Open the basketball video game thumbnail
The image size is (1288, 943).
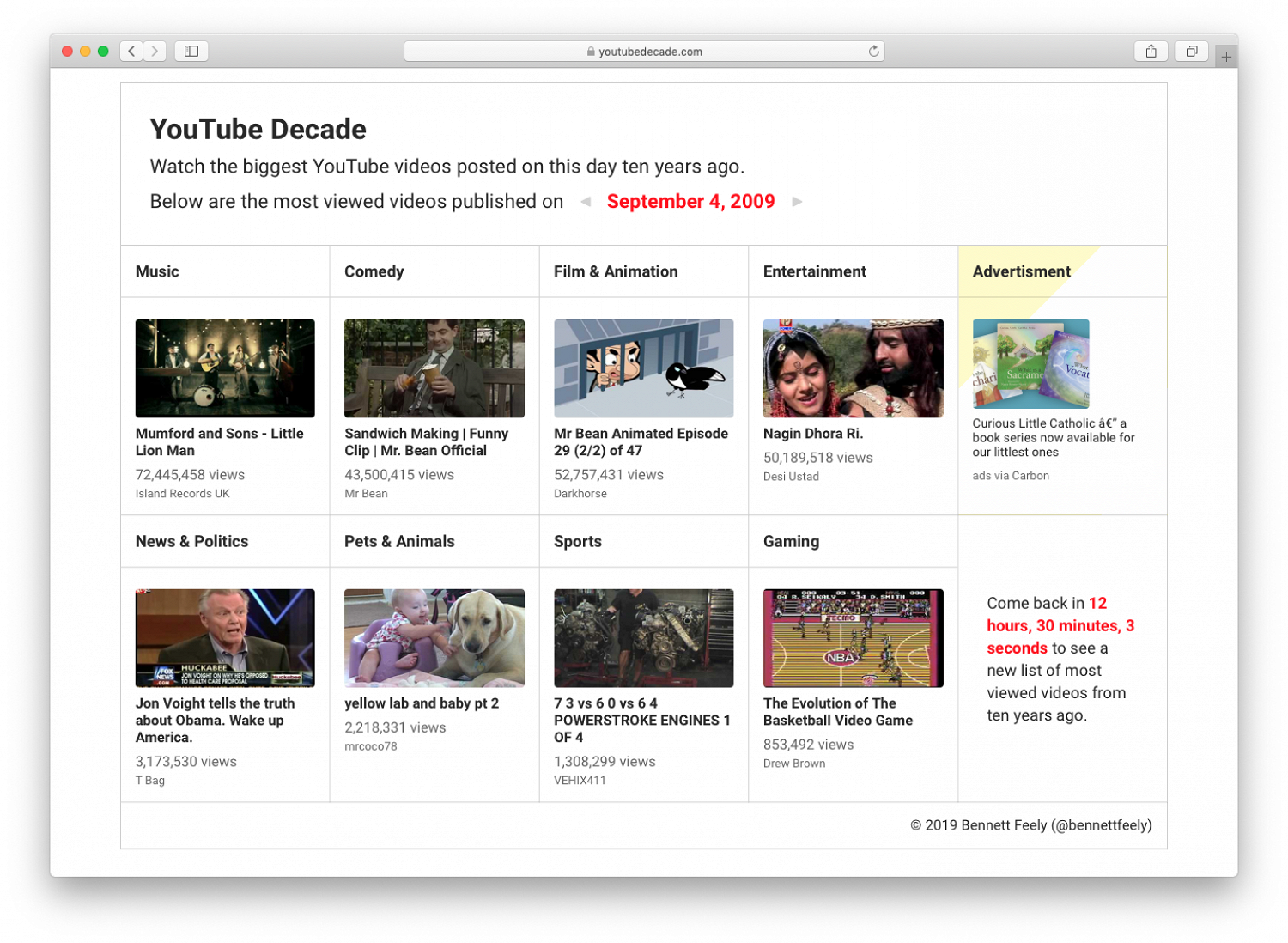pyautogui.click(x=854, y=638)
